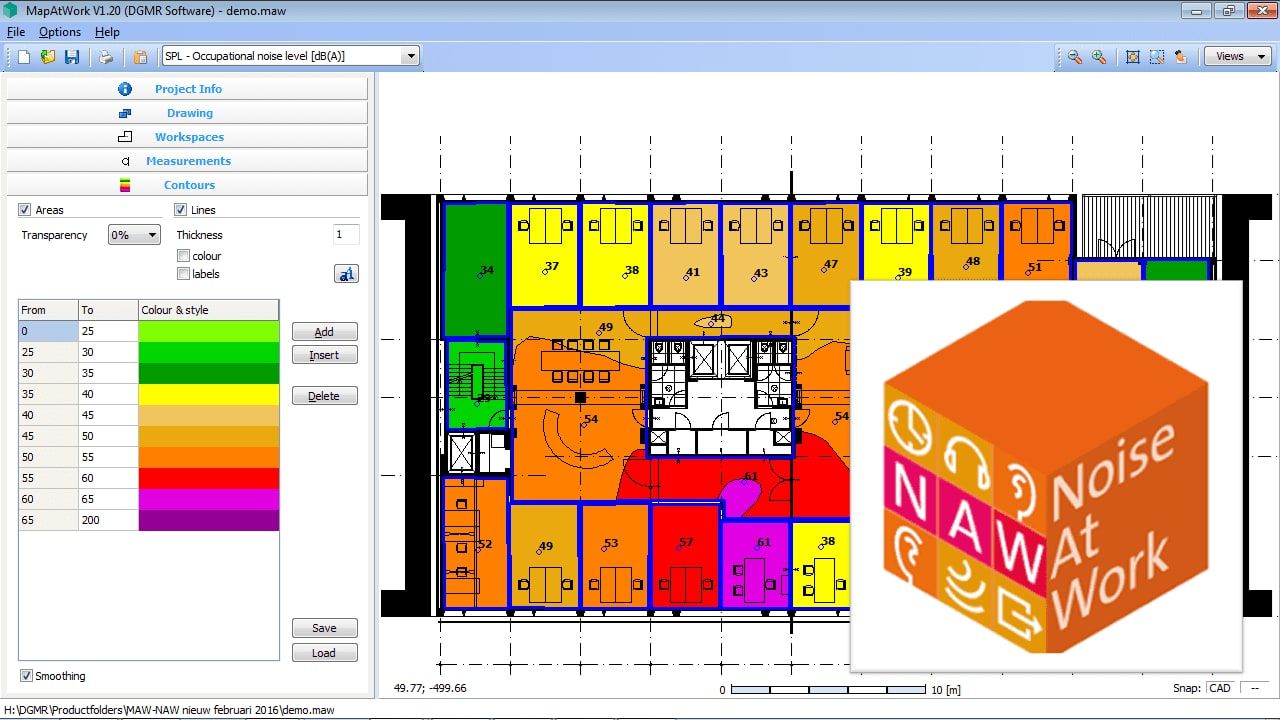Viewport: 1280px width, 720px height.
Task: Click the icon beside Drawing
Action: tap(125, 113)
